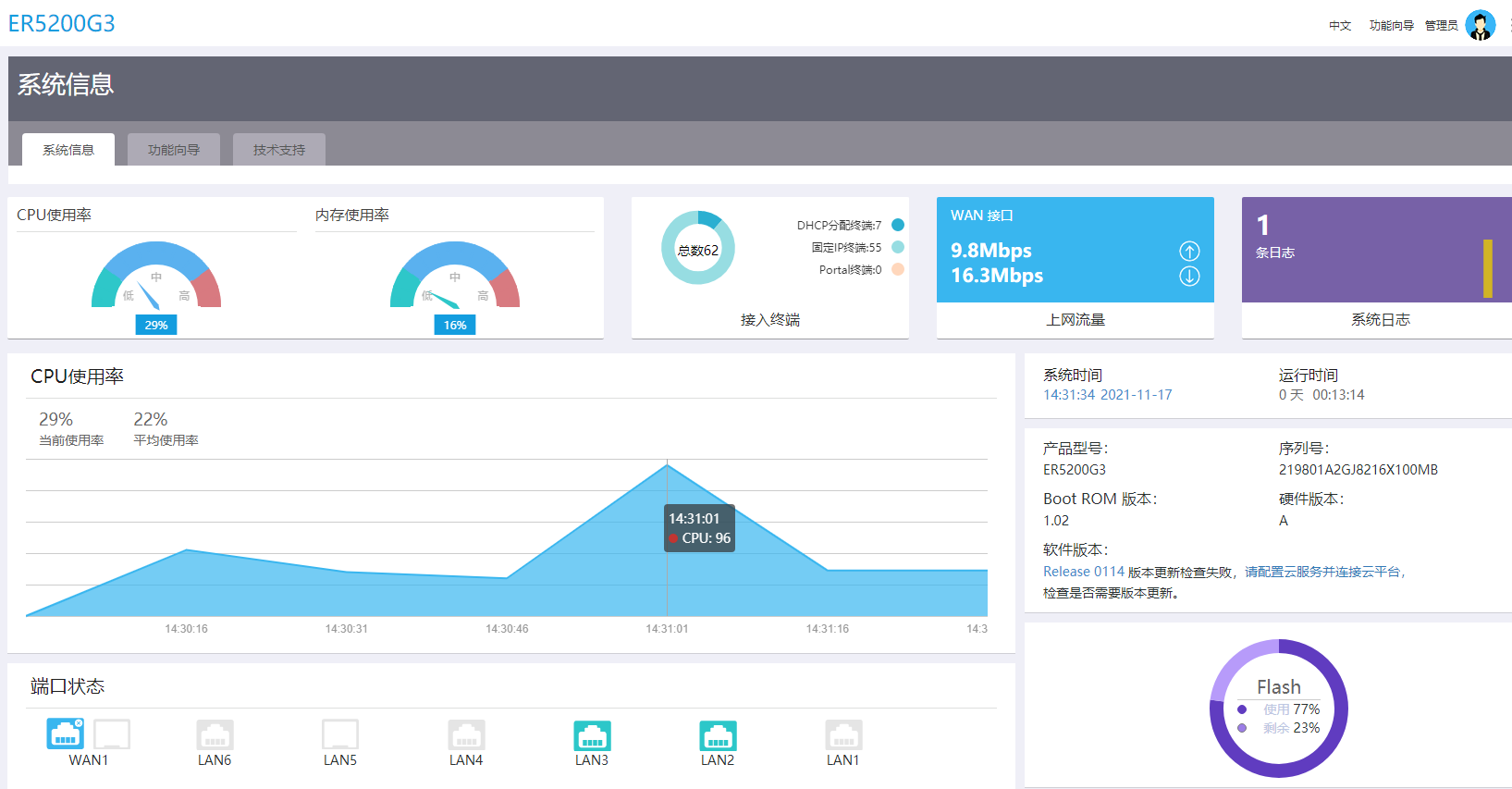Click the 14:31:01 CPU peak point

(668, 464)
